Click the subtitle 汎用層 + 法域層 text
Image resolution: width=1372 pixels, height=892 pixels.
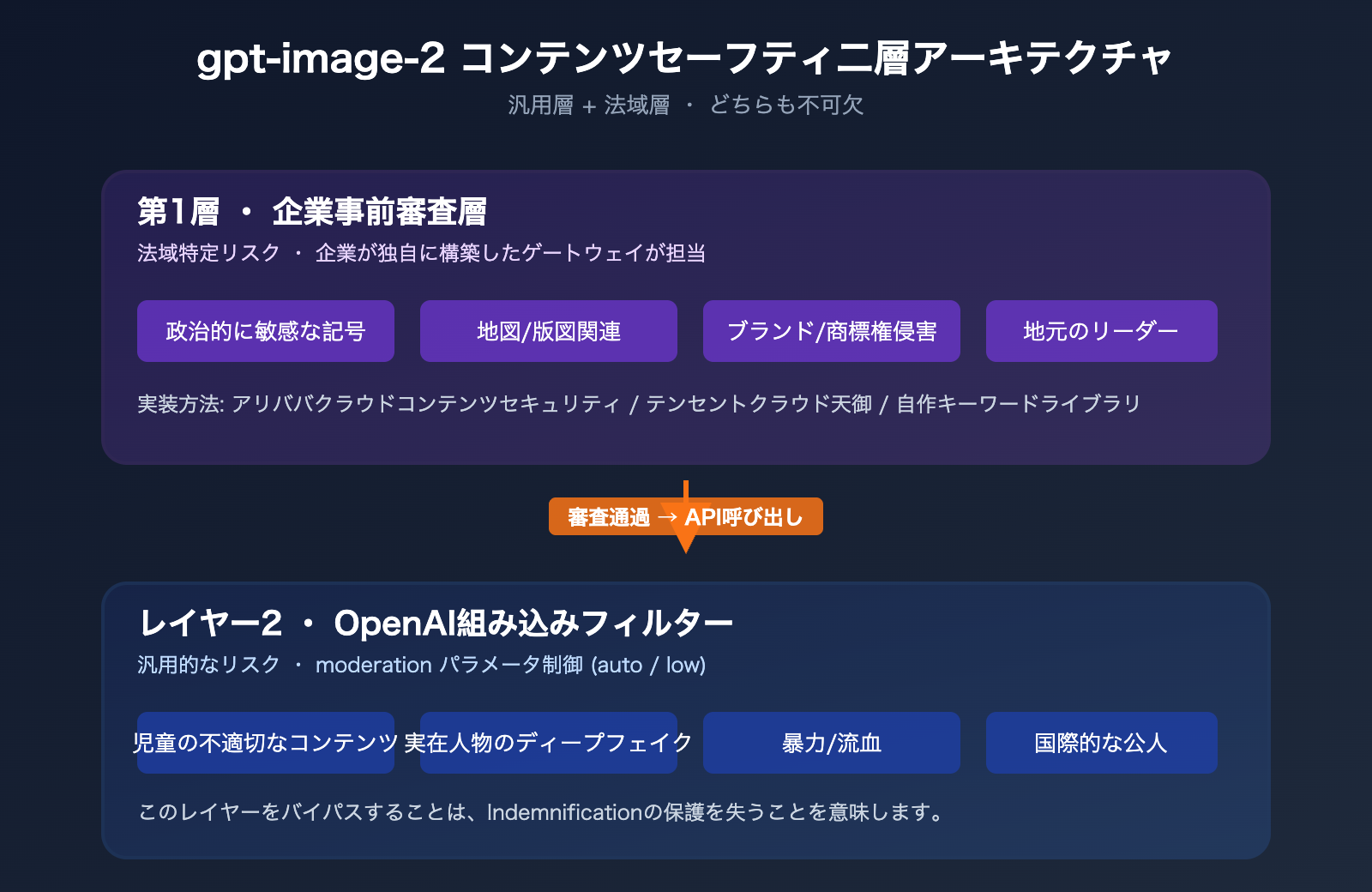tap(686, 105)
